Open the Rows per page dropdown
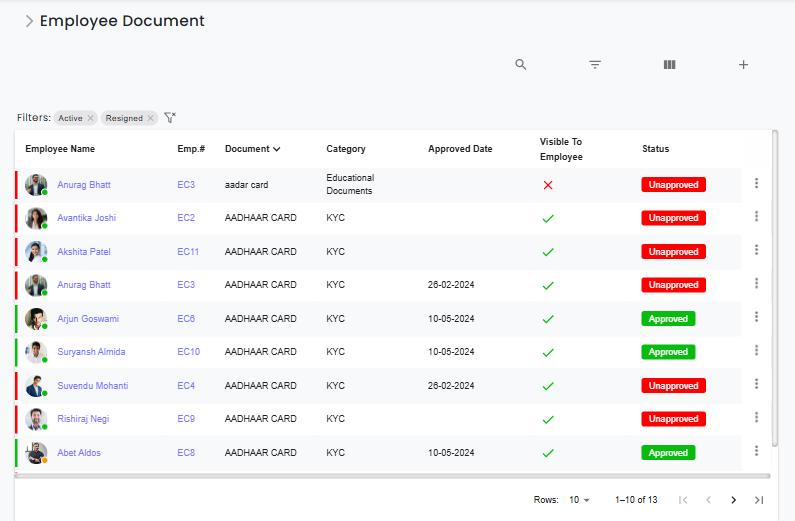The height and width of the screenshot is (521, 795). (580, 500)
